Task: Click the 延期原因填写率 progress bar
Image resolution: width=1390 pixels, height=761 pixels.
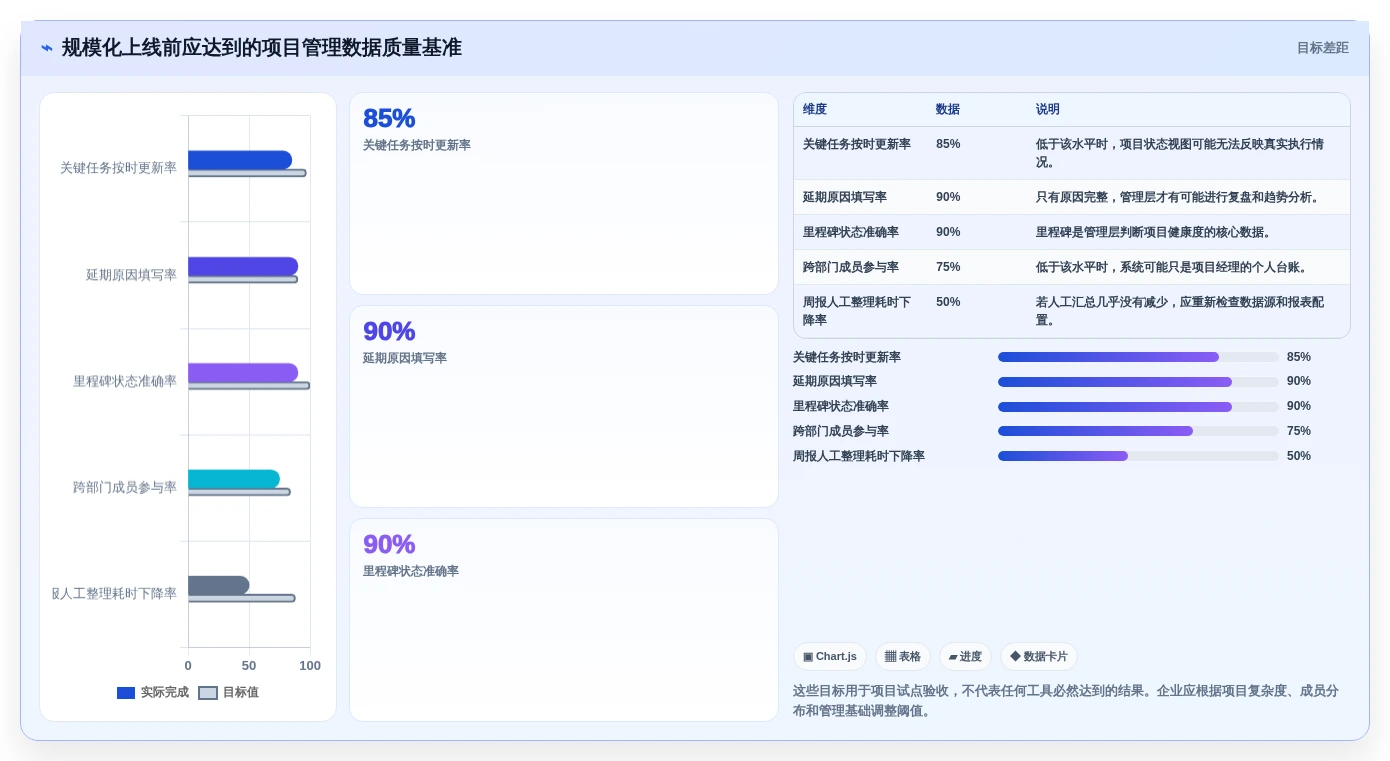Action: (1138, 382)
